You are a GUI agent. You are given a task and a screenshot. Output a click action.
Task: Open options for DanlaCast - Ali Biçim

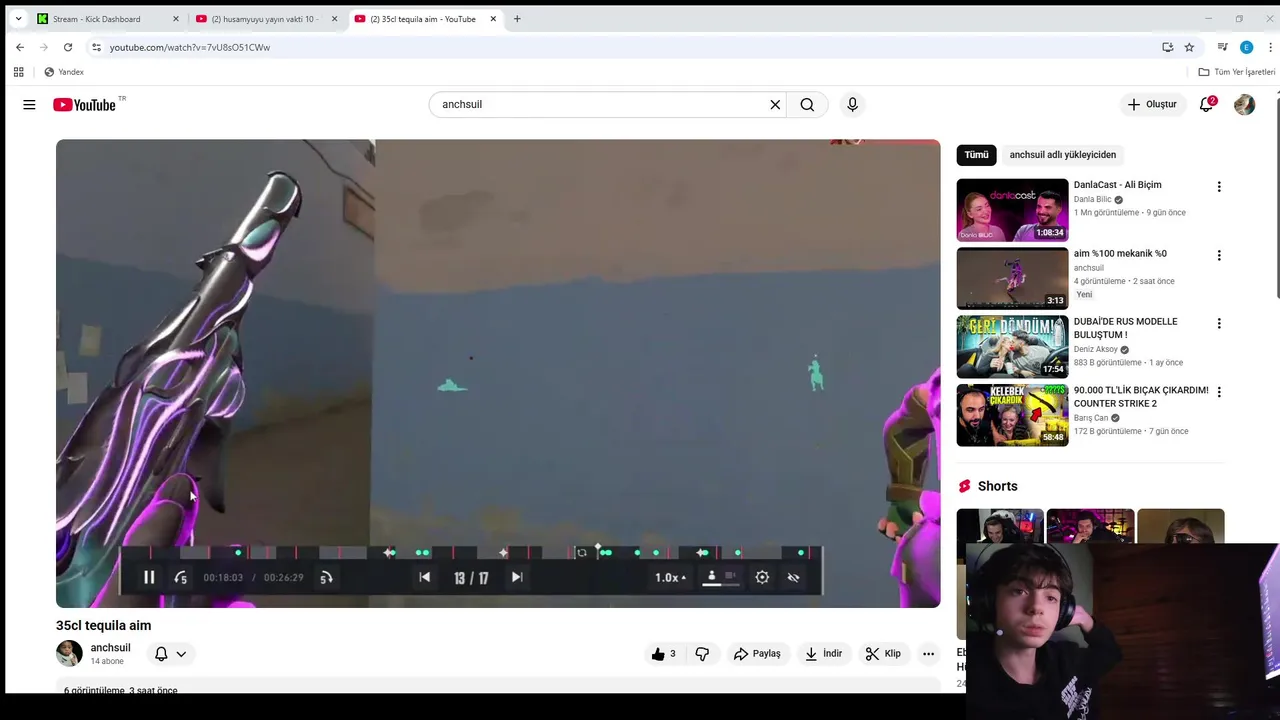click(x=1218, y=187)
